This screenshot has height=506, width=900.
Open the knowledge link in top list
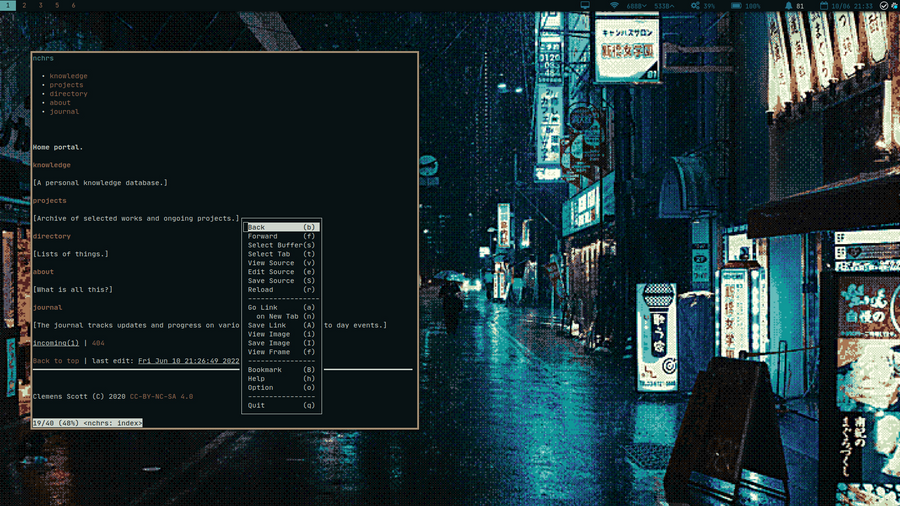point(68,76)
